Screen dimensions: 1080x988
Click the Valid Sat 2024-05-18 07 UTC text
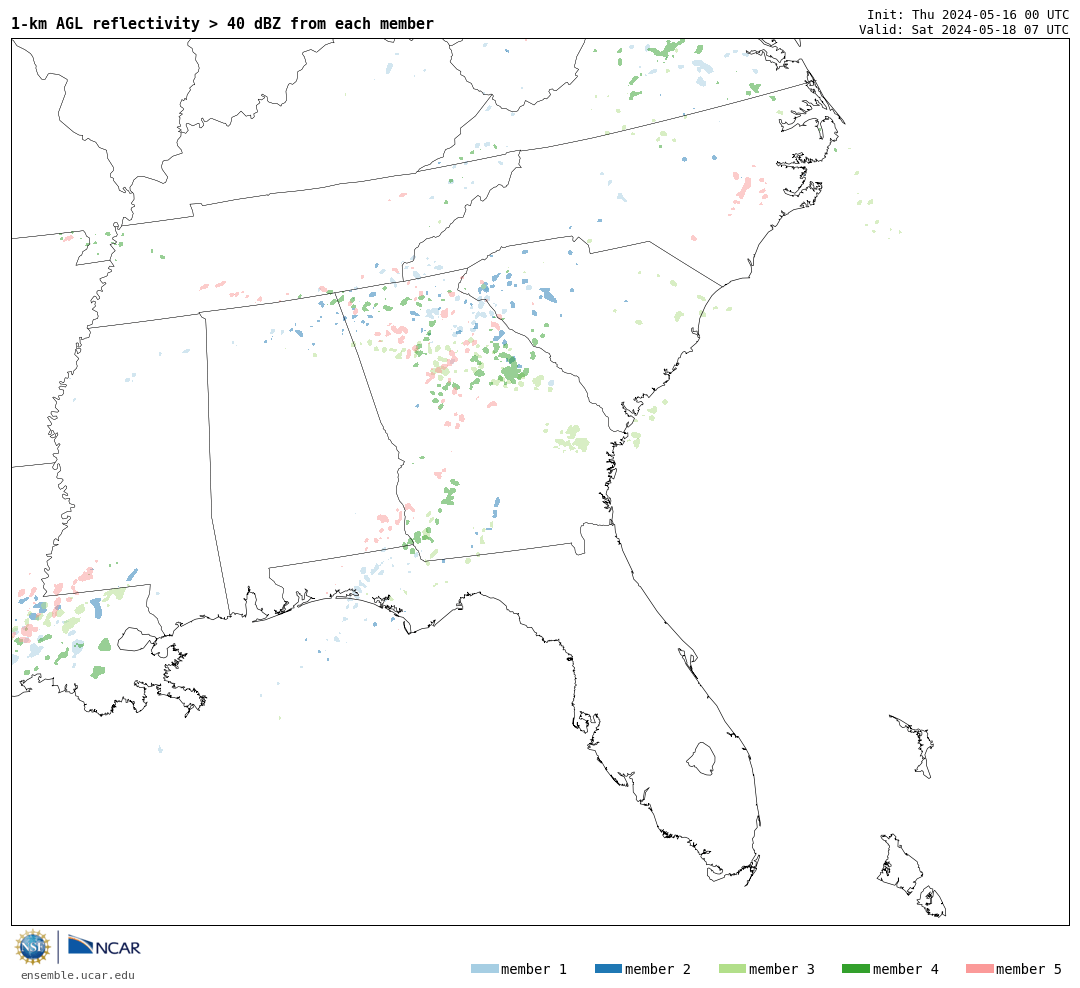click(964, 29)
